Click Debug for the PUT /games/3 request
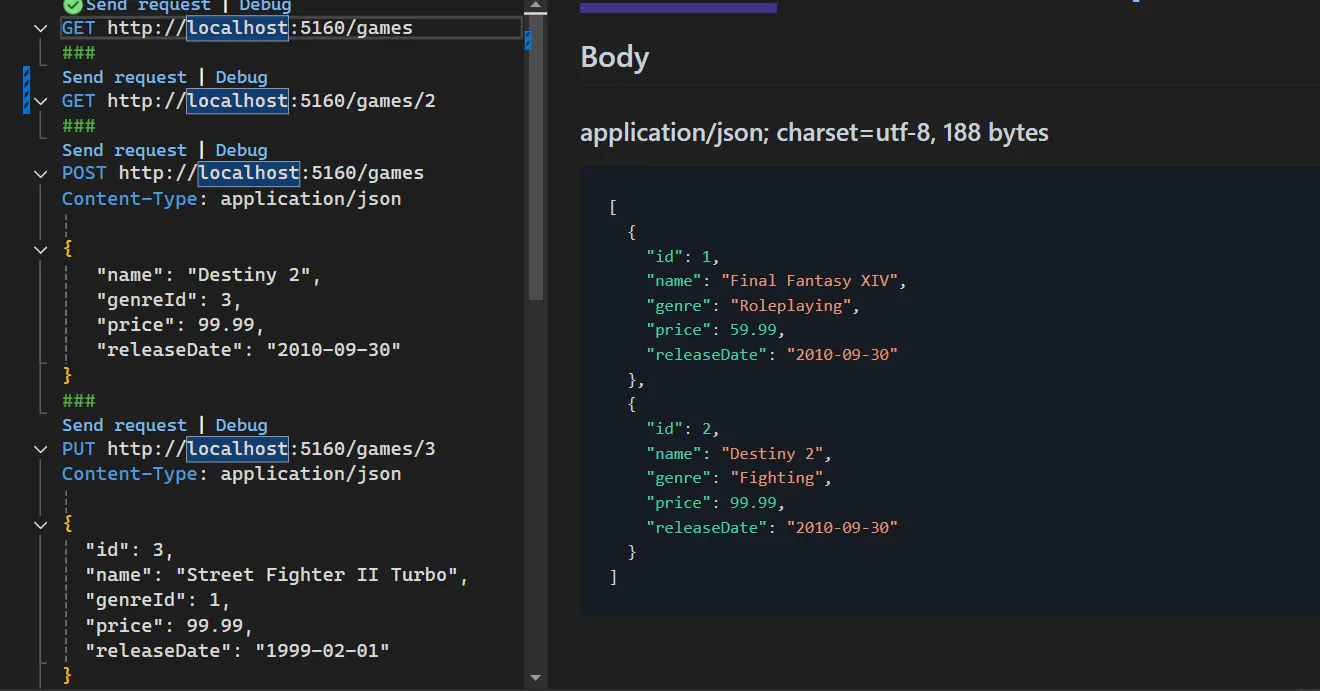The height and width of the screenshot is (691, 1320). (x=241, y=425)
